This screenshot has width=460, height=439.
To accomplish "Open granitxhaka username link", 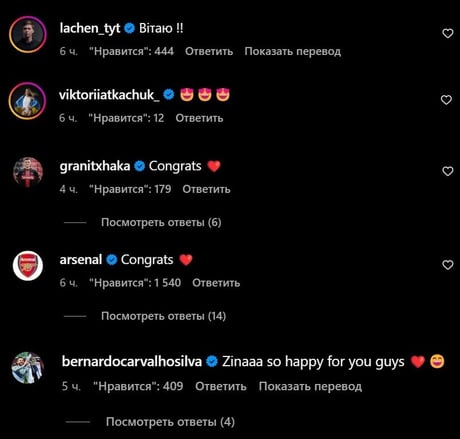I will click(x=95, y=166).
